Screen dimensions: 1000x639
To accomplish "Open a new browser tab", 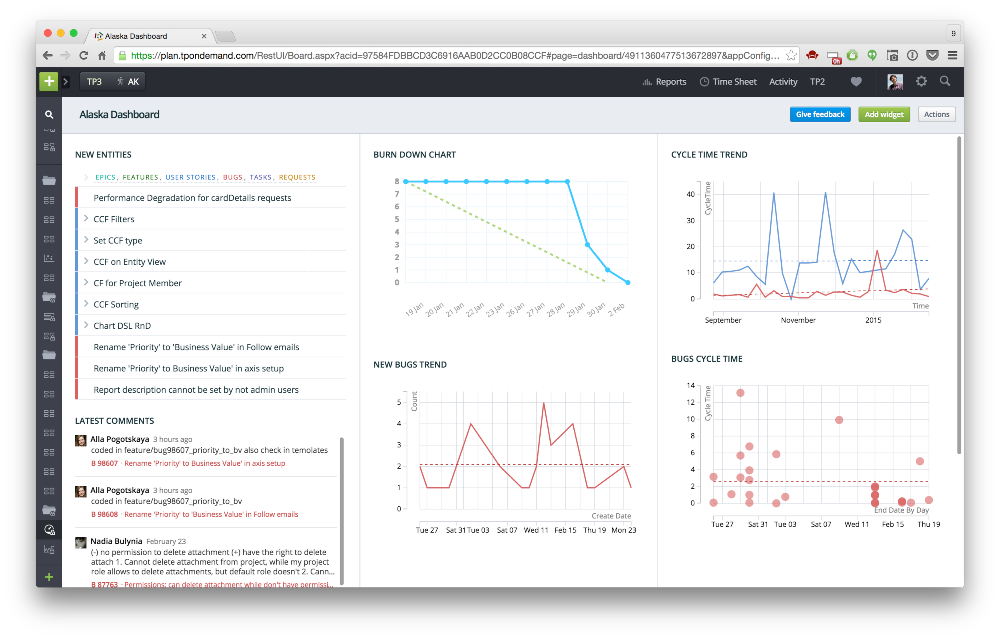I will tap(225, 36).
